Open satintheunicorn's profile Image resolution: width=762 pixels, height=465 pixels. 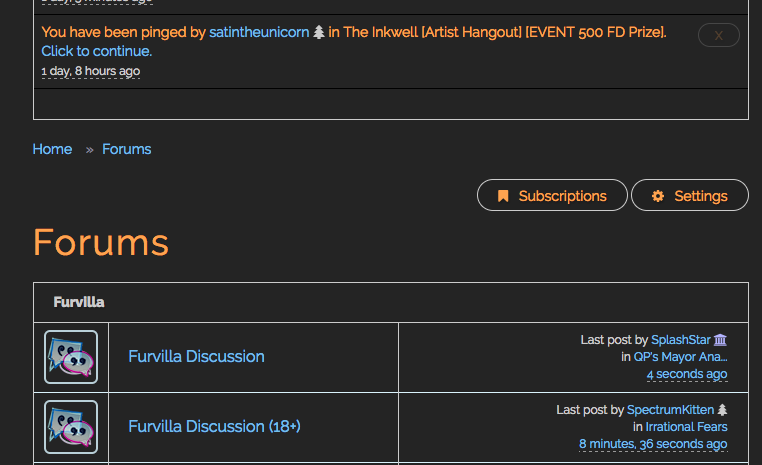259,32
